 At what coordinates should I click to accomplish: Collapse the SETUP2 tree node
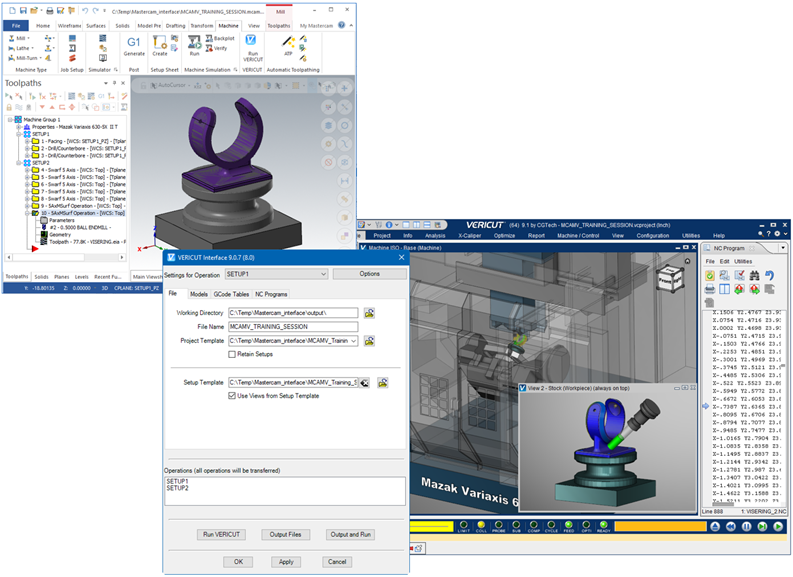19,163
